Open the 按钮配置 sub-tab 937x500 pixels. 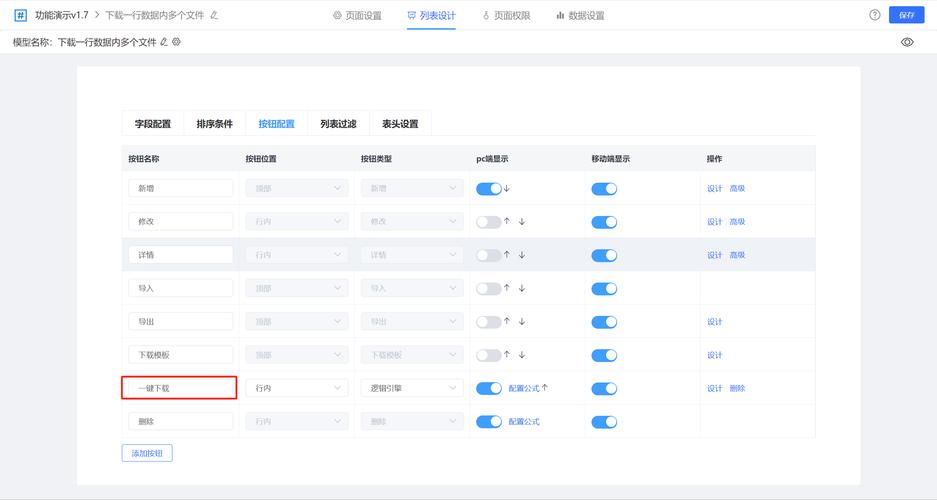click(x=276, y=124)
